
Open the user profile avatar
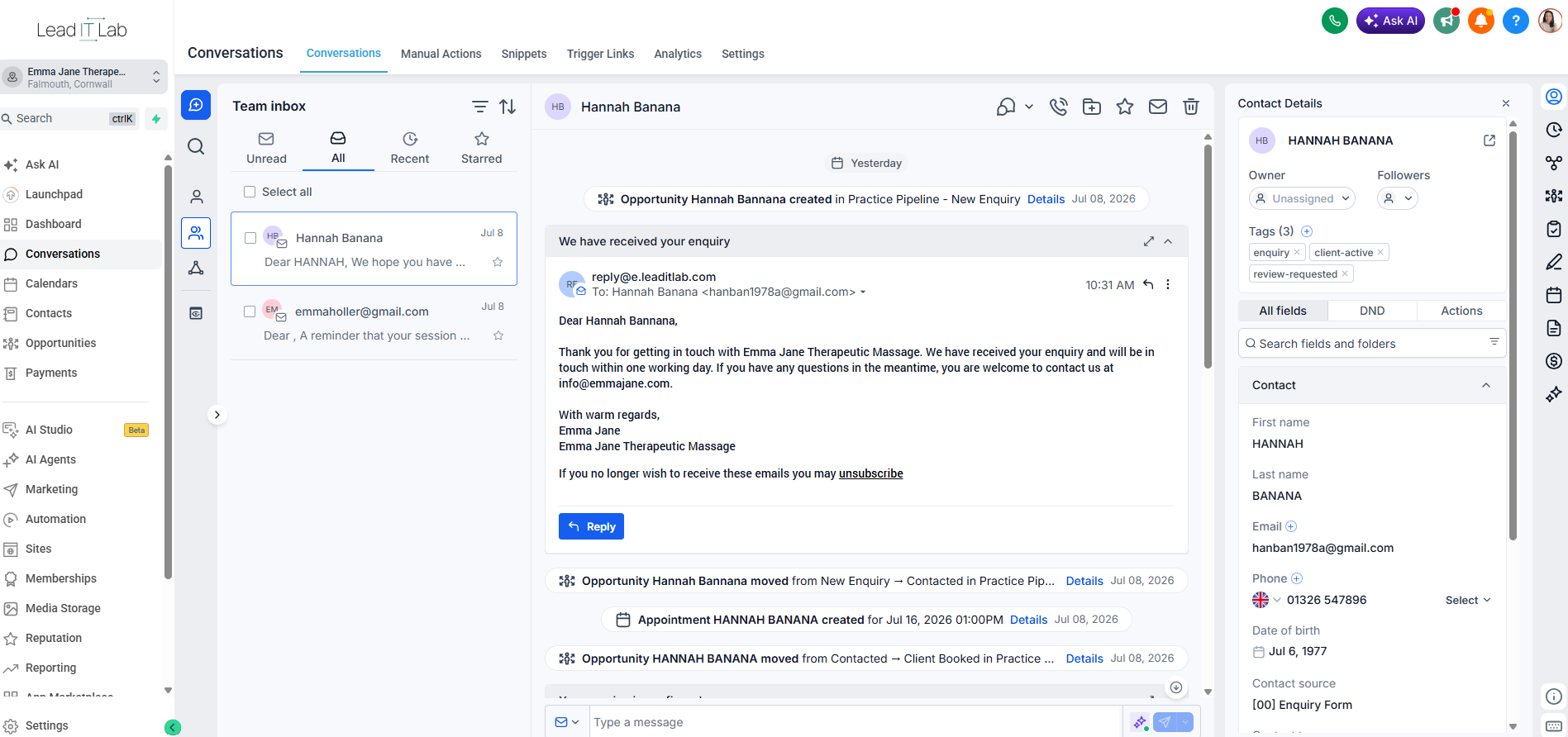pos(1550,21)
